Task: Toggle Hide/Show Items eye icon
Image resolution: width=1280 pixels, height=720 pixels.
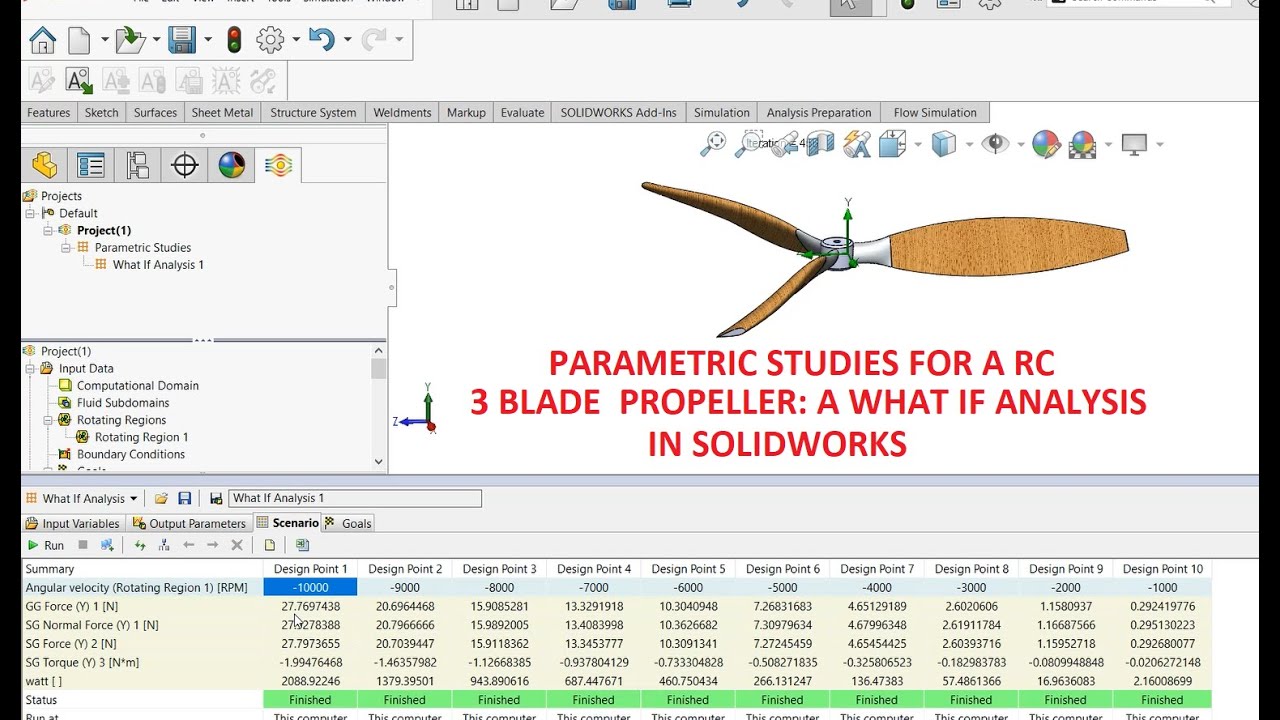Action: pyautogui.click(x=994, y=144)
